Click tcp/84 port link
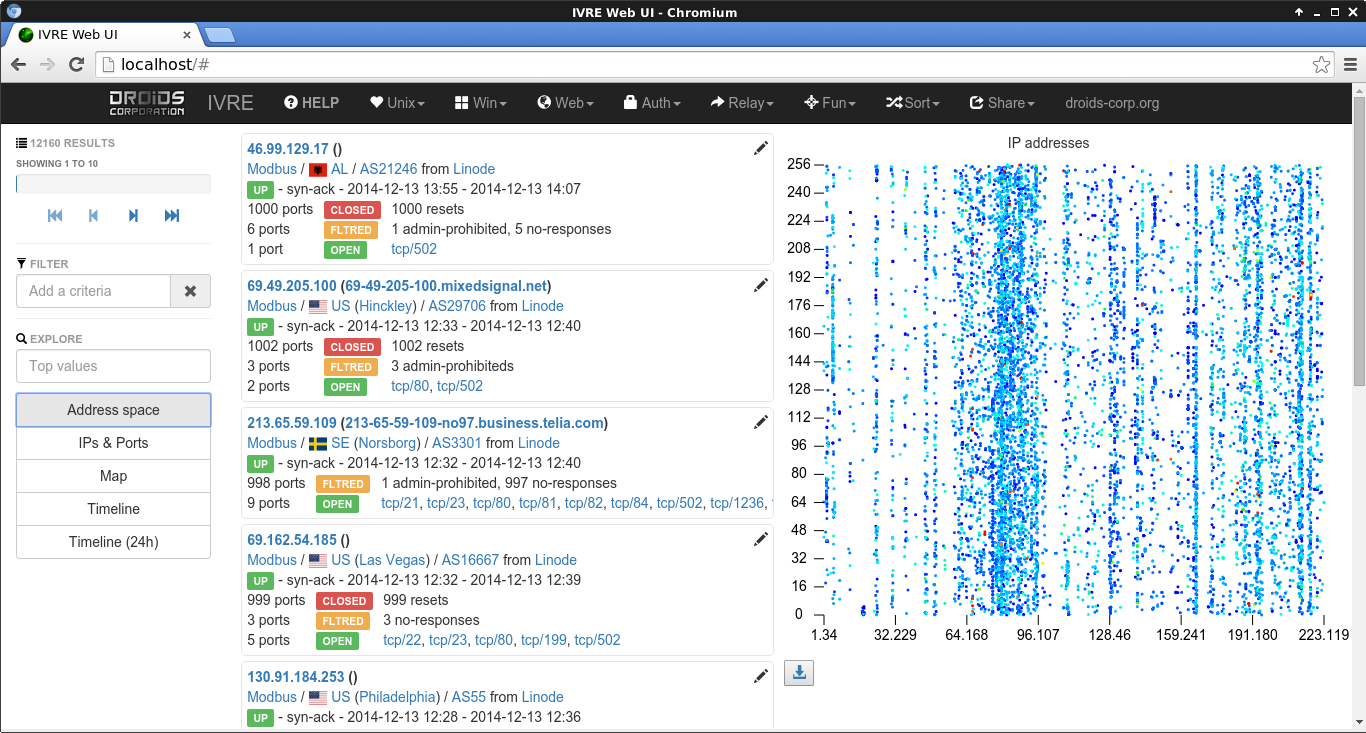The width and height of the screenshot is (1366, 733). [x=630, y=503]
